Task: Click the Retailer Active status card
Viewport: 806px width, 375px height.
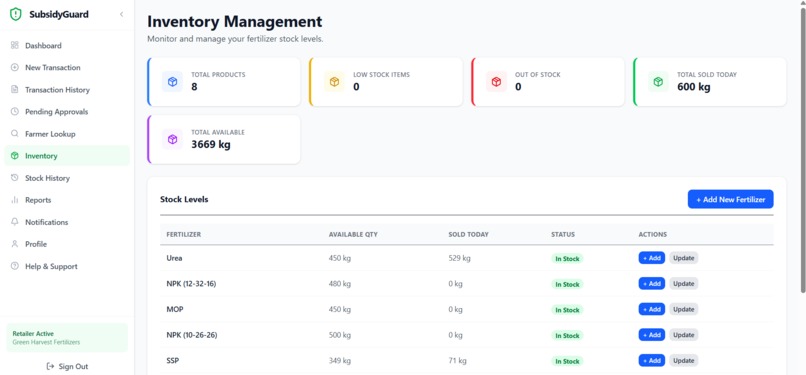Action: pos(67,338)
